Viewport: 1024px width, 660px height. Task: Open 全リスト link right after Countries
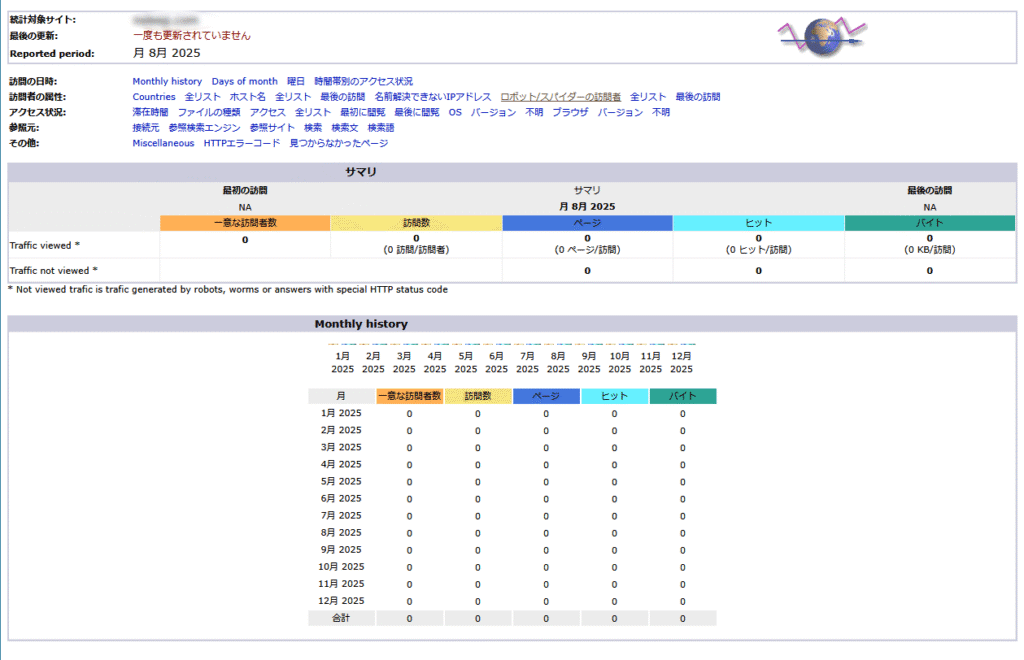pos(202,97)
